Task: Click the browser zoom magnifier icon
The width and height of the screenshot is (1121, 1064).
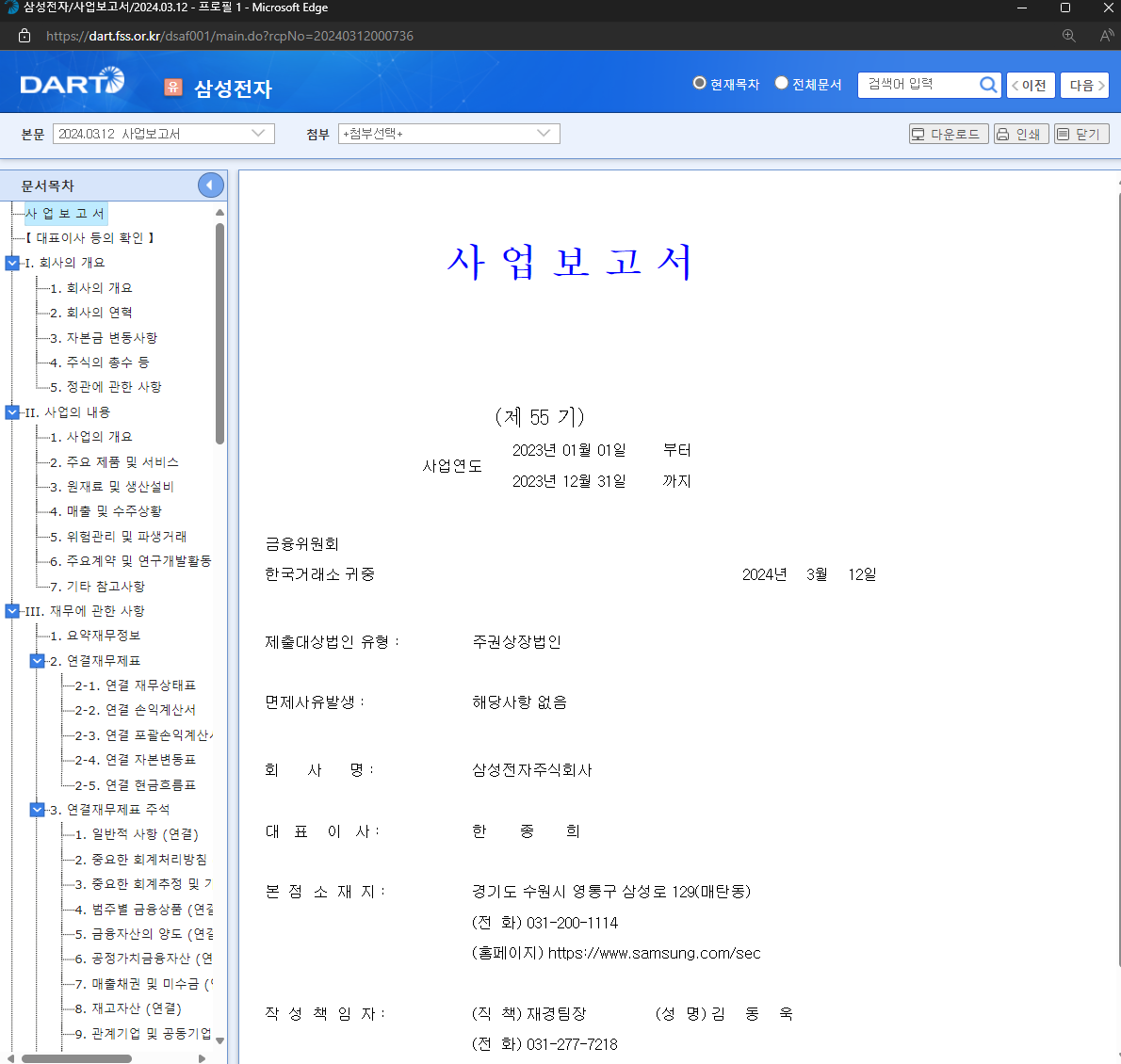Action: [1069, 36]
